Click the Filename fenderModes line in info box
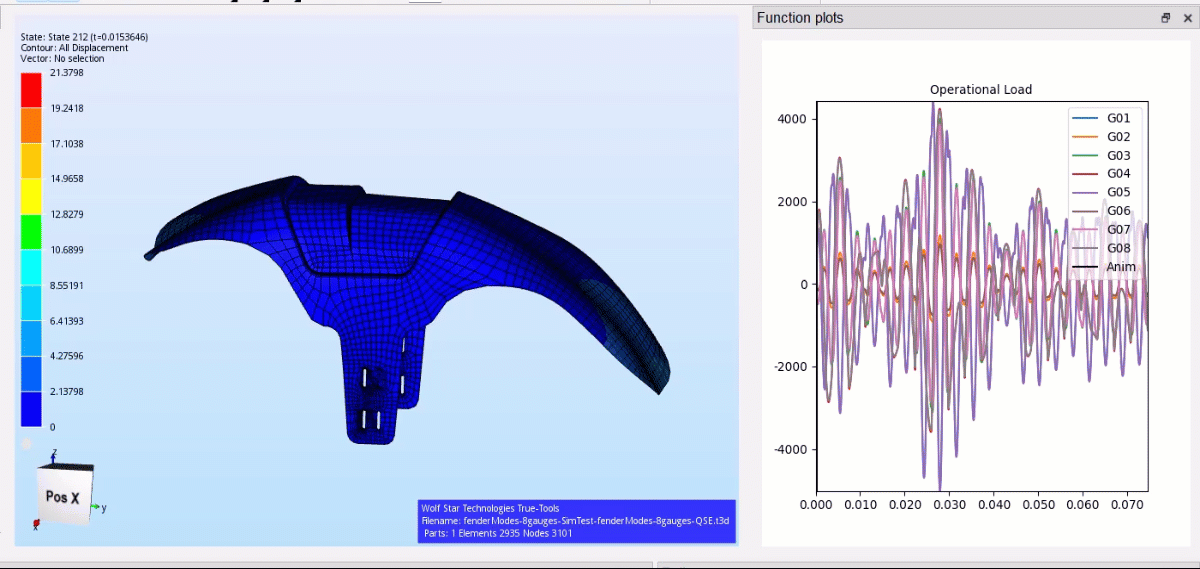 (x=576, y=521)
